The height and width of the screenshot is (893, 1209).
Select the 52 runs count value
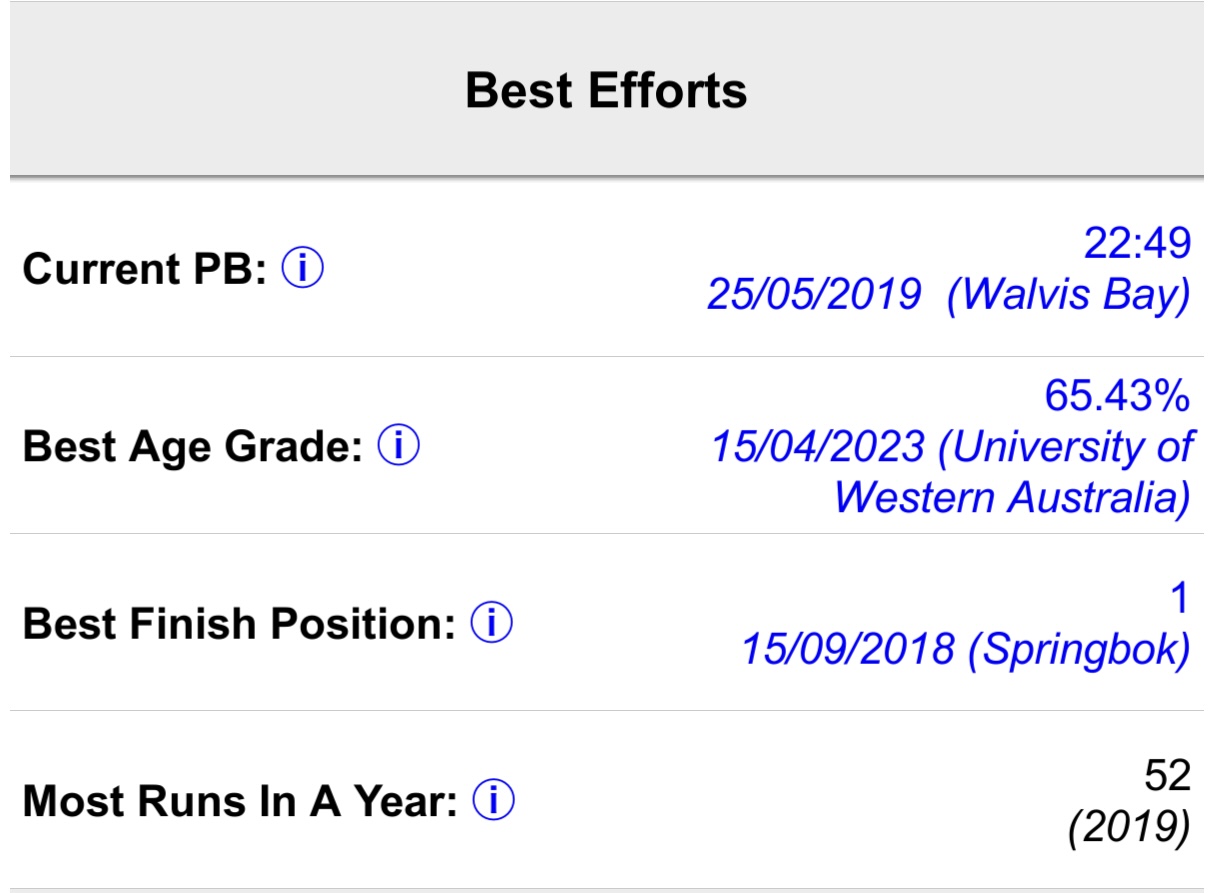click(x=1167, y=775)
